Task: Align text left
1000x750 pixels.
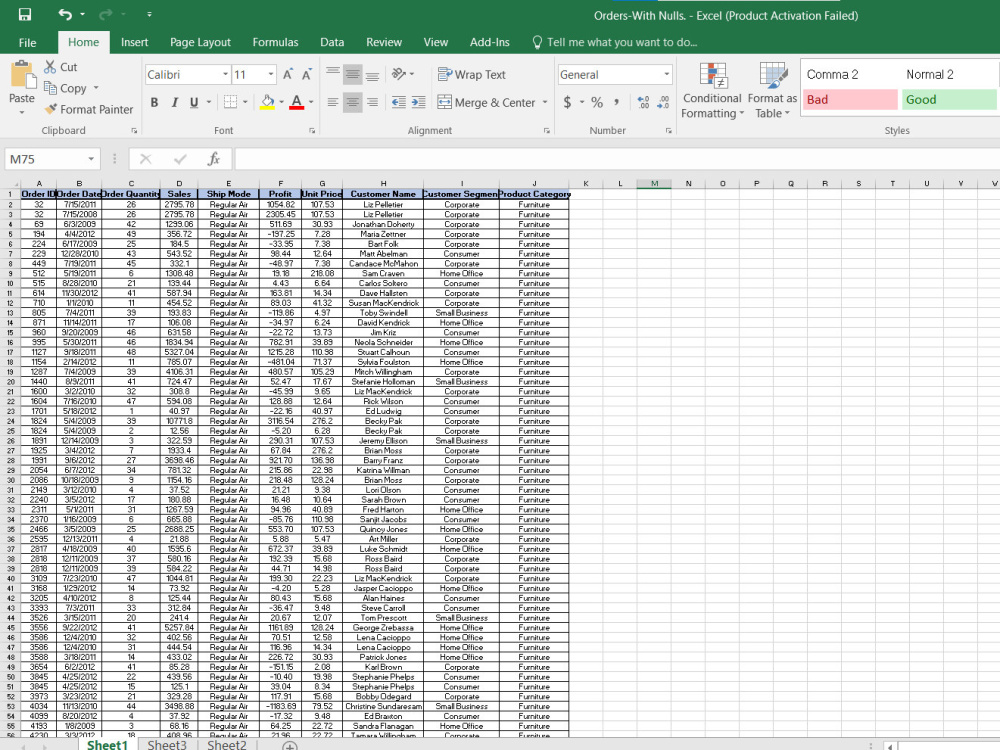Action: [x=333, y=102]
